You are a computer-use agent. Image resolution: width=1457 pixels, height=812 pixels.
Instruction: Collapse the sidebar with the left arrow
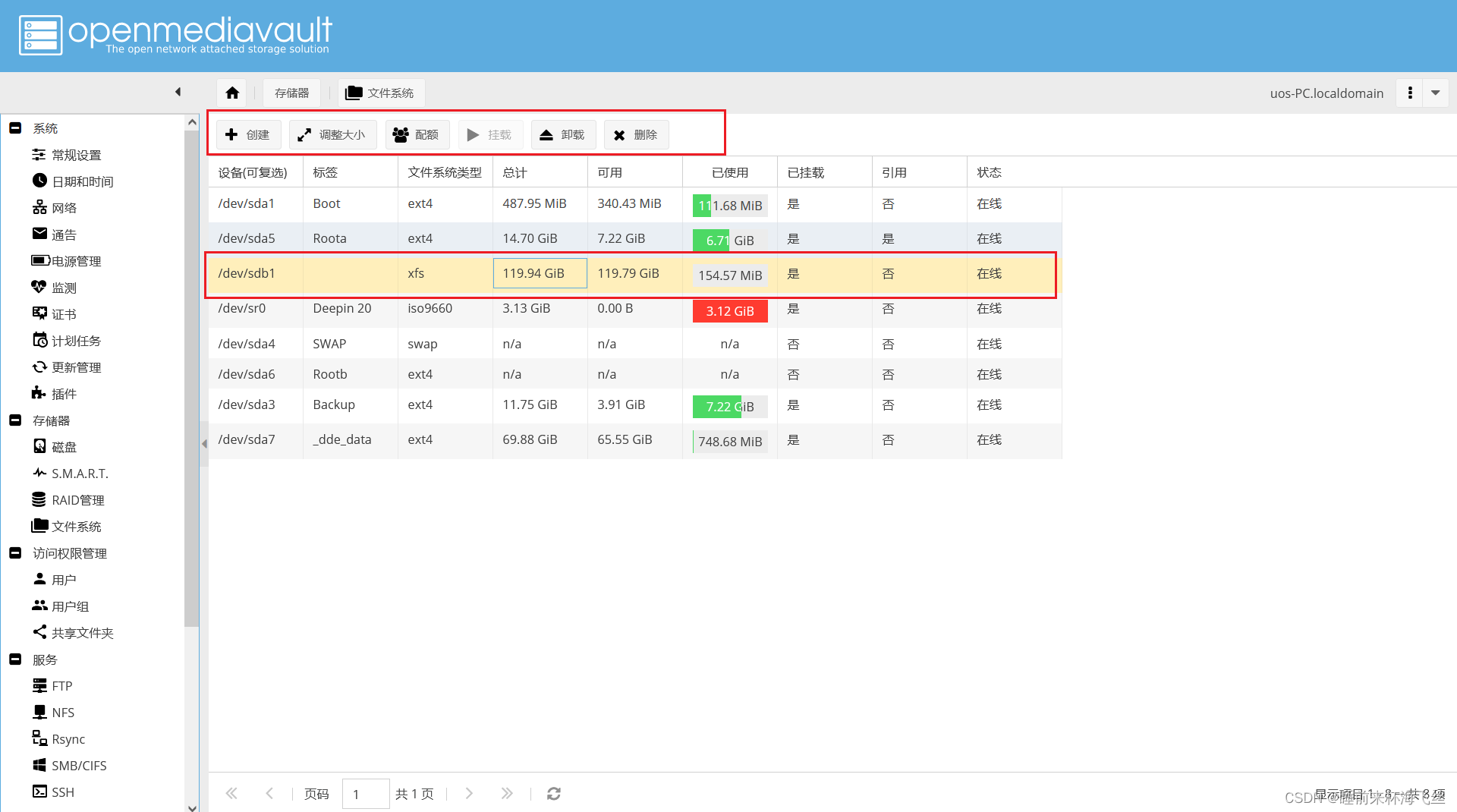pyautogui.click(x=178, y=92)
